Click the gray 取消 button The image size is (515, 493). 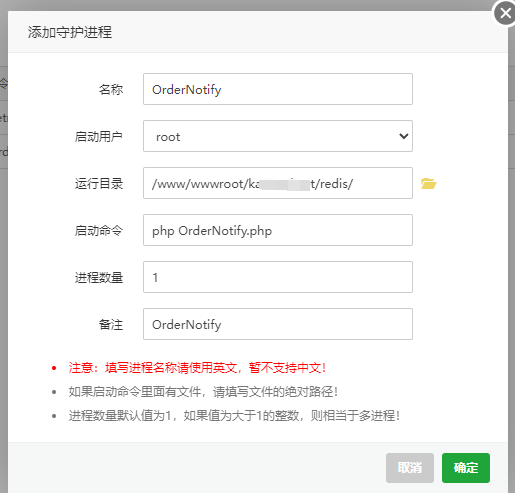[x=410, y=468]
